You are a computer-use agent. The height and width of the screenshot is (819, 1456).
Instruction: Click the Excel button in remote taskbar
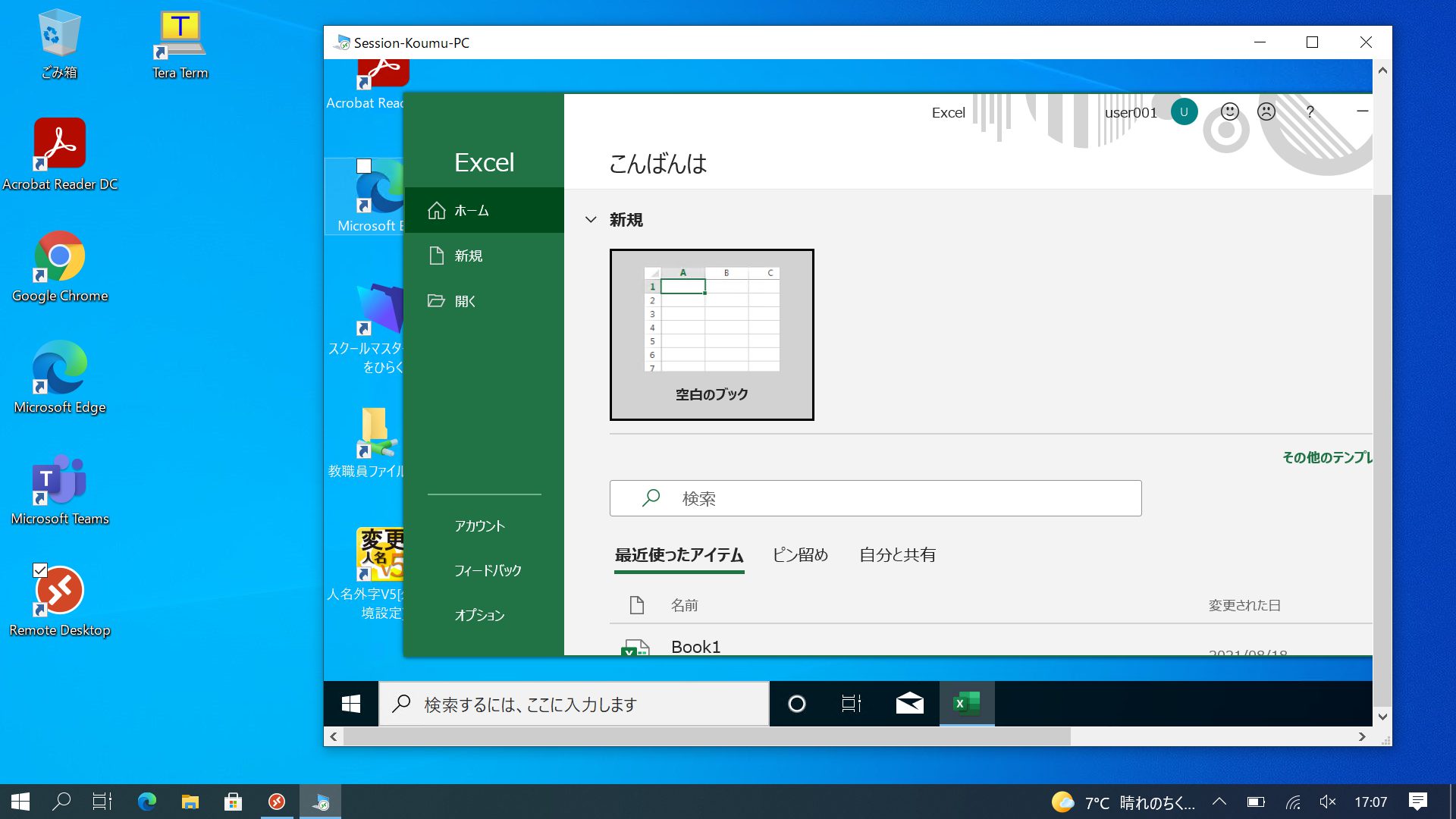[x=967, y=704]
